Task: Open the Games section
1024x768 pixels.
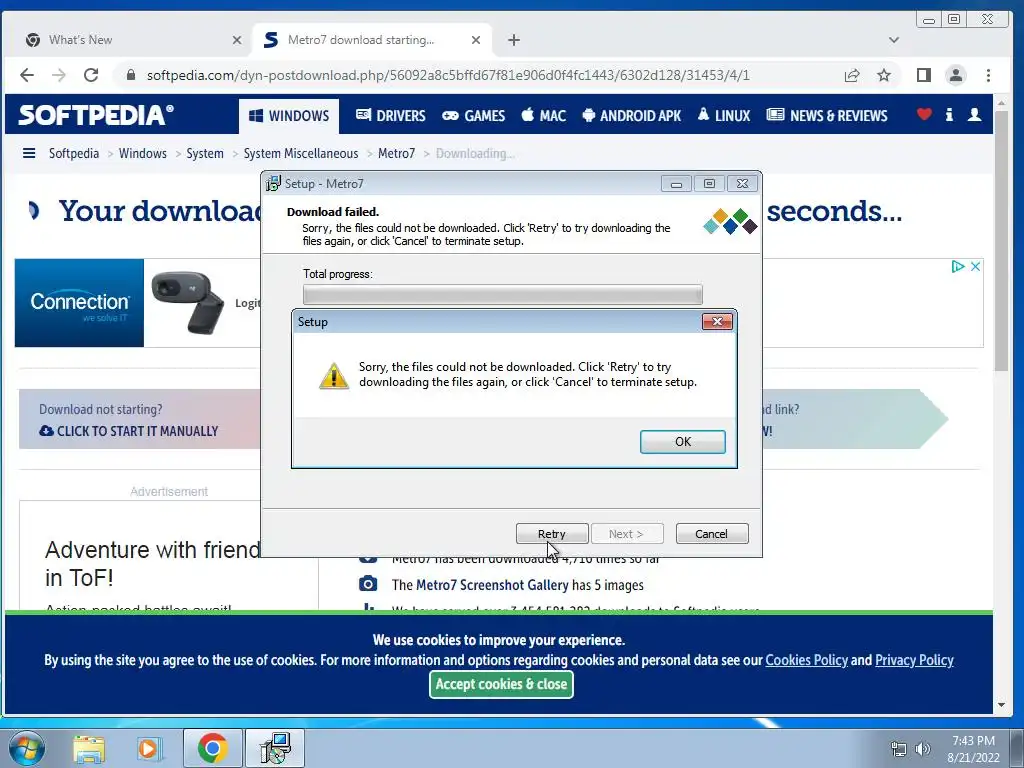Action: pyautogui.click(x=473, y=116)
